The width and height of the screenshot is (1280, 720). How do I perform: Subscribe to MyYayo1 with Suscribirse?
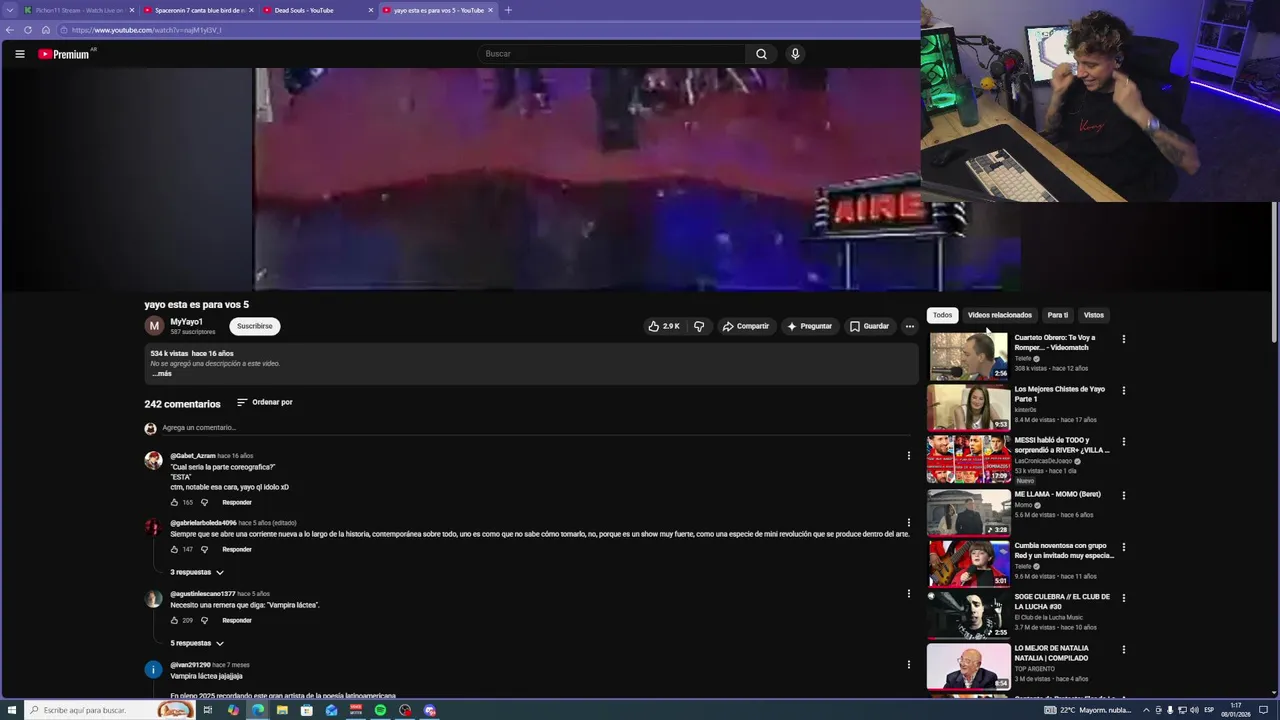coord(254,326)
